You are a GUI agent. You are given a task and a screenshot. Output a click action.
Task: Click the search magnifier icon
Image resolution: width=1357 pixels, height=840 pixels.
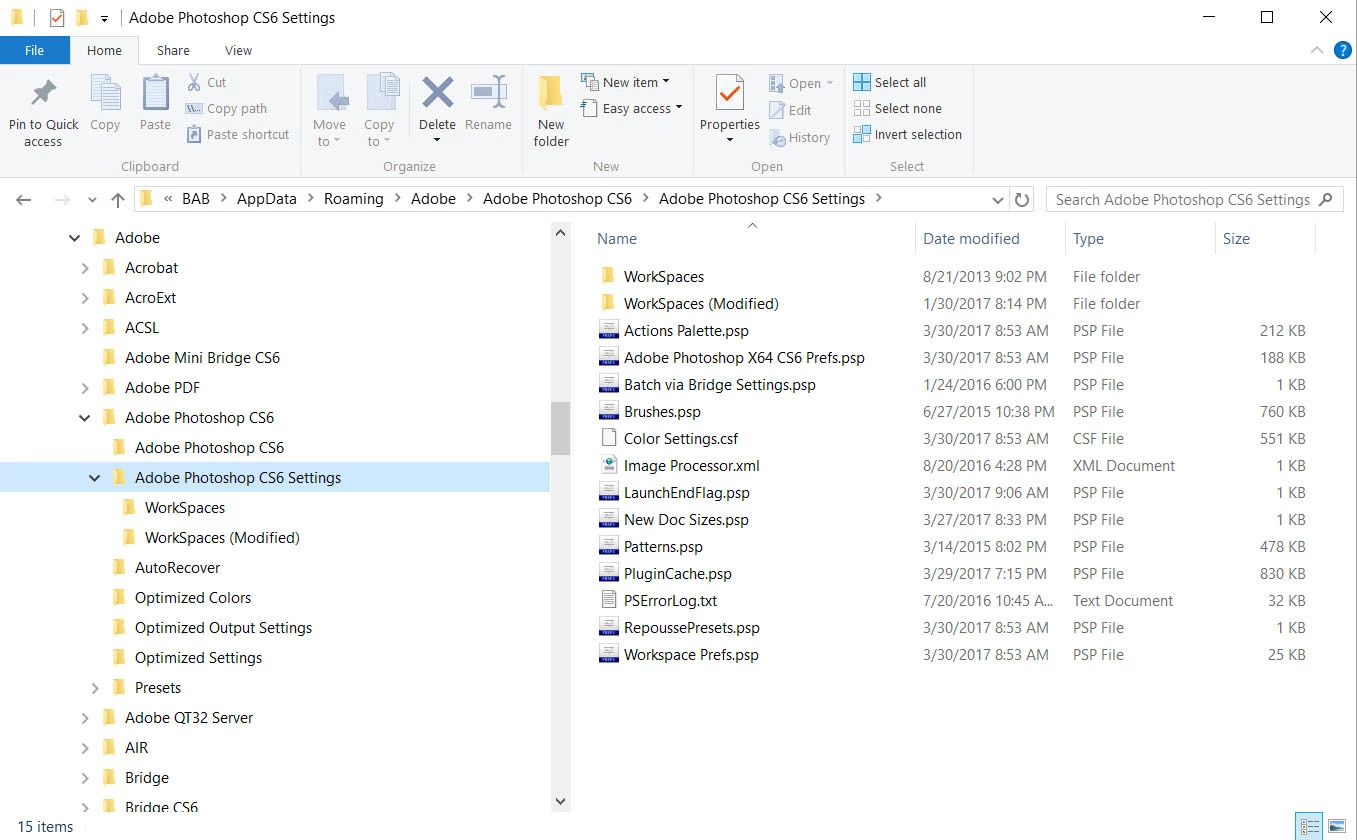point(1326,199)
